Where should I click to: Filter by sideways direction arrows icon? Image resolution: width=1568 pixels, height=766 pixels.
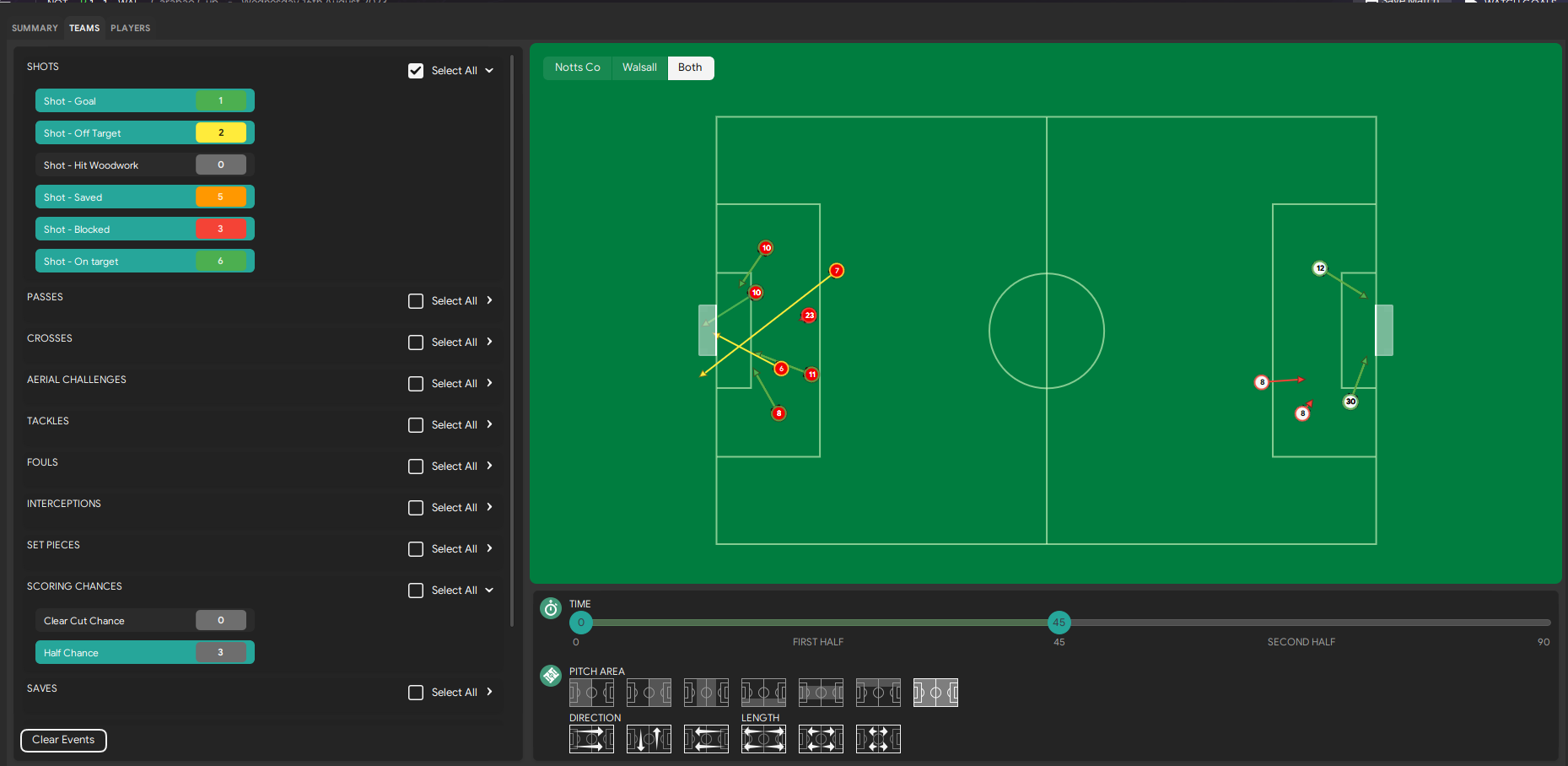649,739
